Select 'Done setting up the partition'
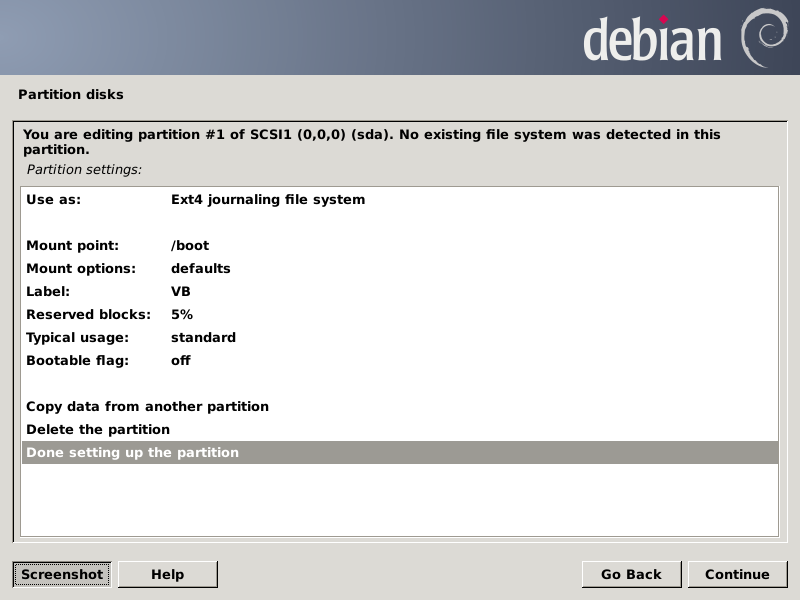The width and height of the screenshot is (800, 600). [x=133, y=452]
